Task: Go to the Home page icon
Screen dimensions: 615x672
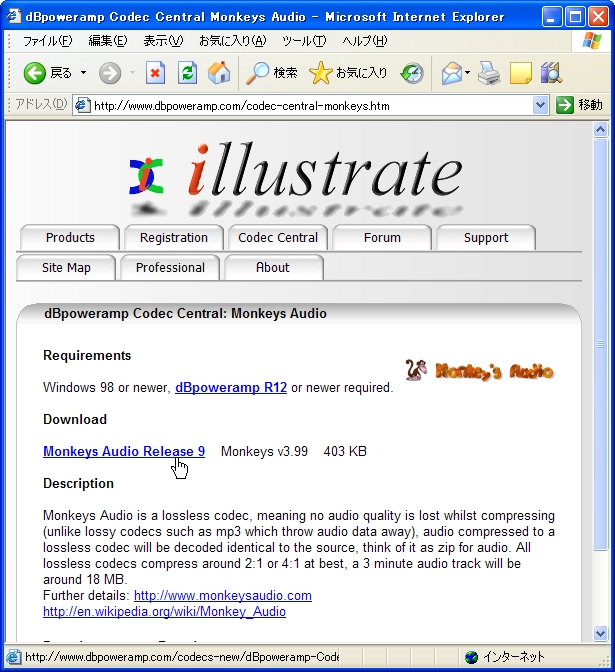Action: [219, 73]
